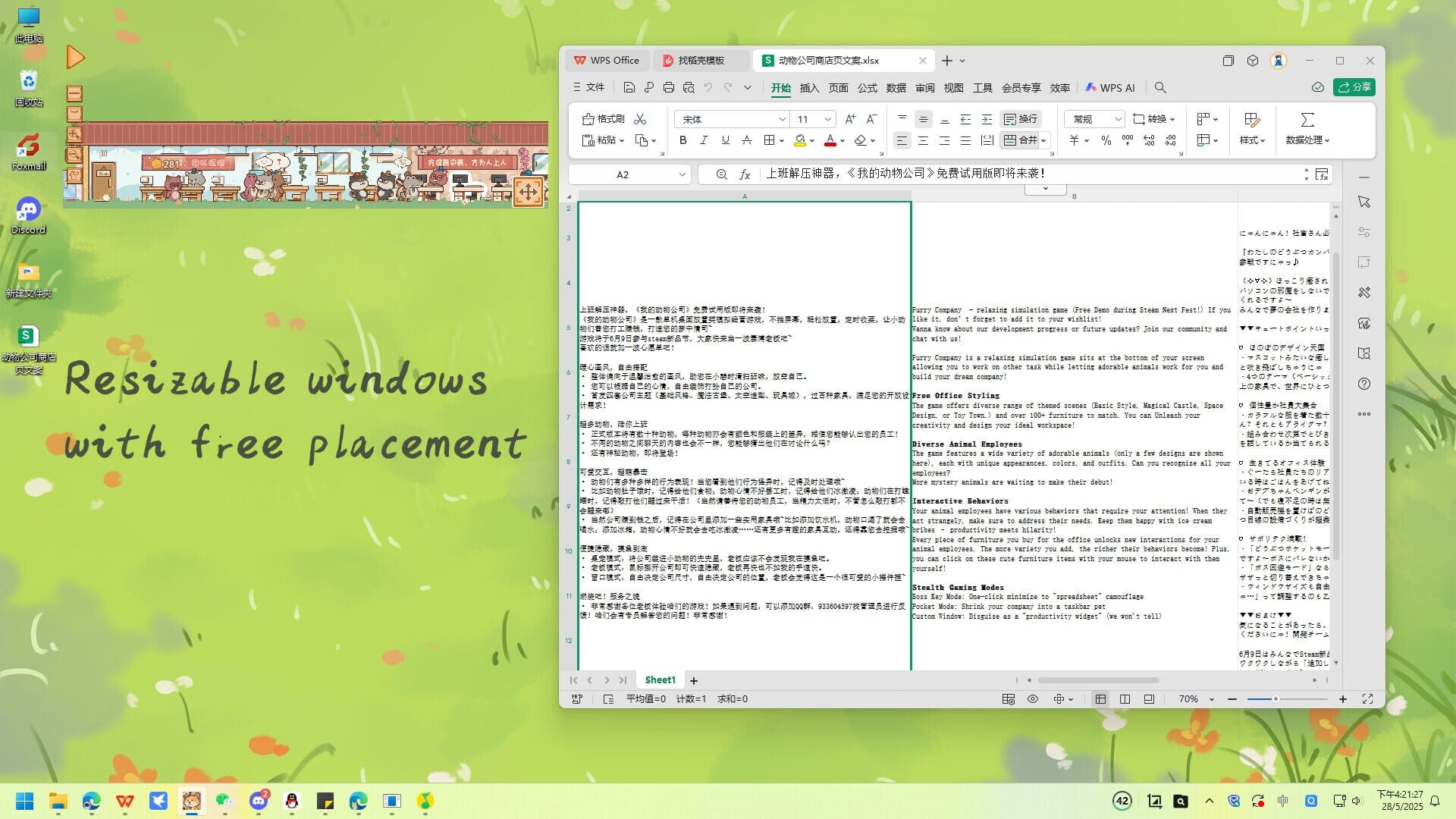Click the Sheet1 sheet tab
Screen dimensions: 1456x819
pos(660,680)
